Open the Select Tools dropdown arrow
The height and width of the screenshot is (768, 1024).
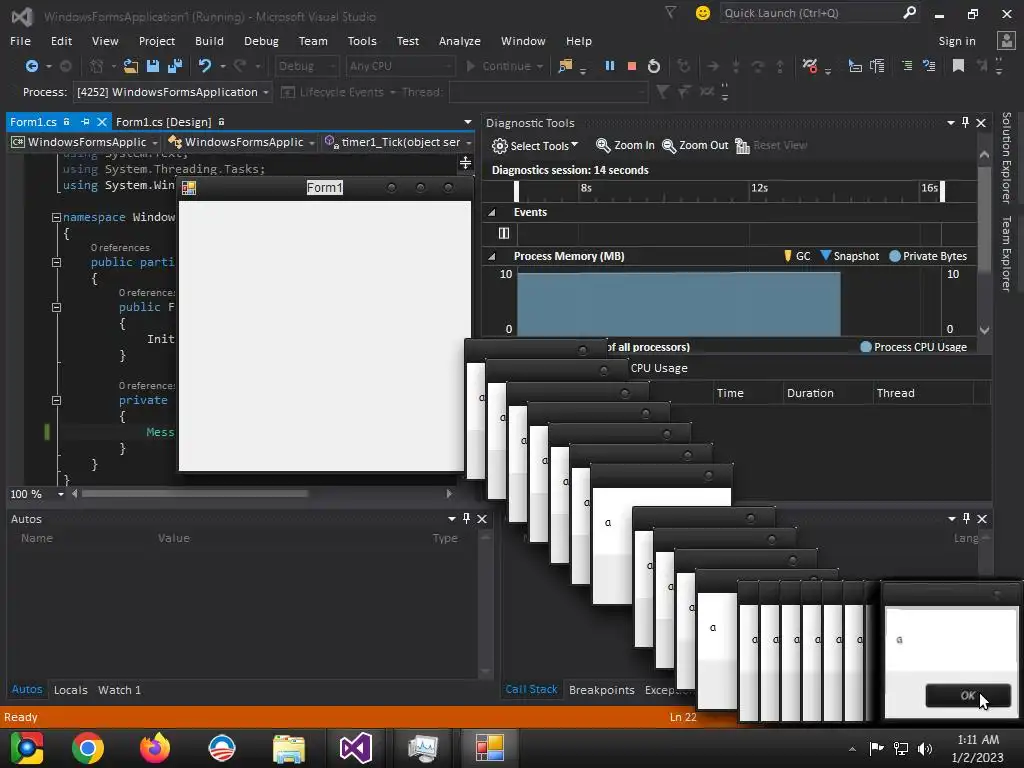coord(575,144)
